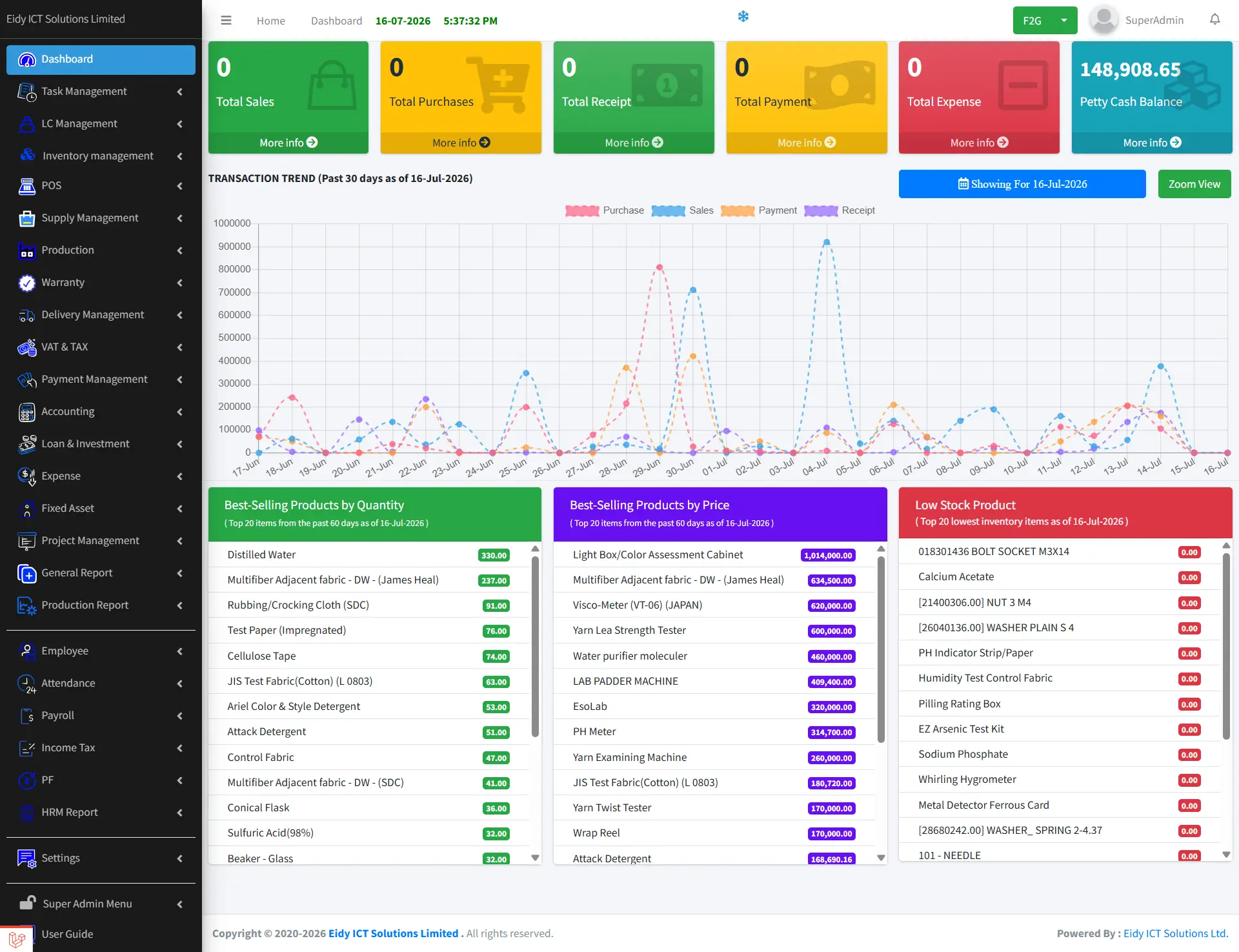Expand Accounting submenu arrow
Screen dimensions: 1239x952
(x=179, y=412)
